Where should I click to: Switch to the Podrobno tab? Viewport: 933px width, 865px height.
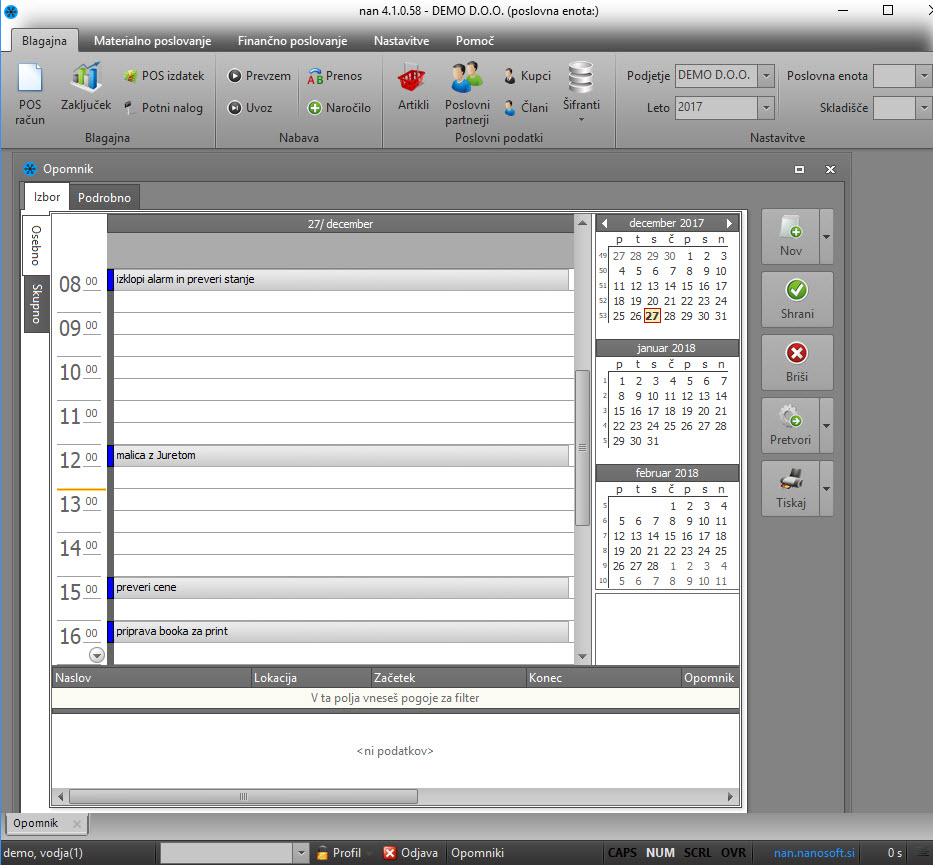105,198
